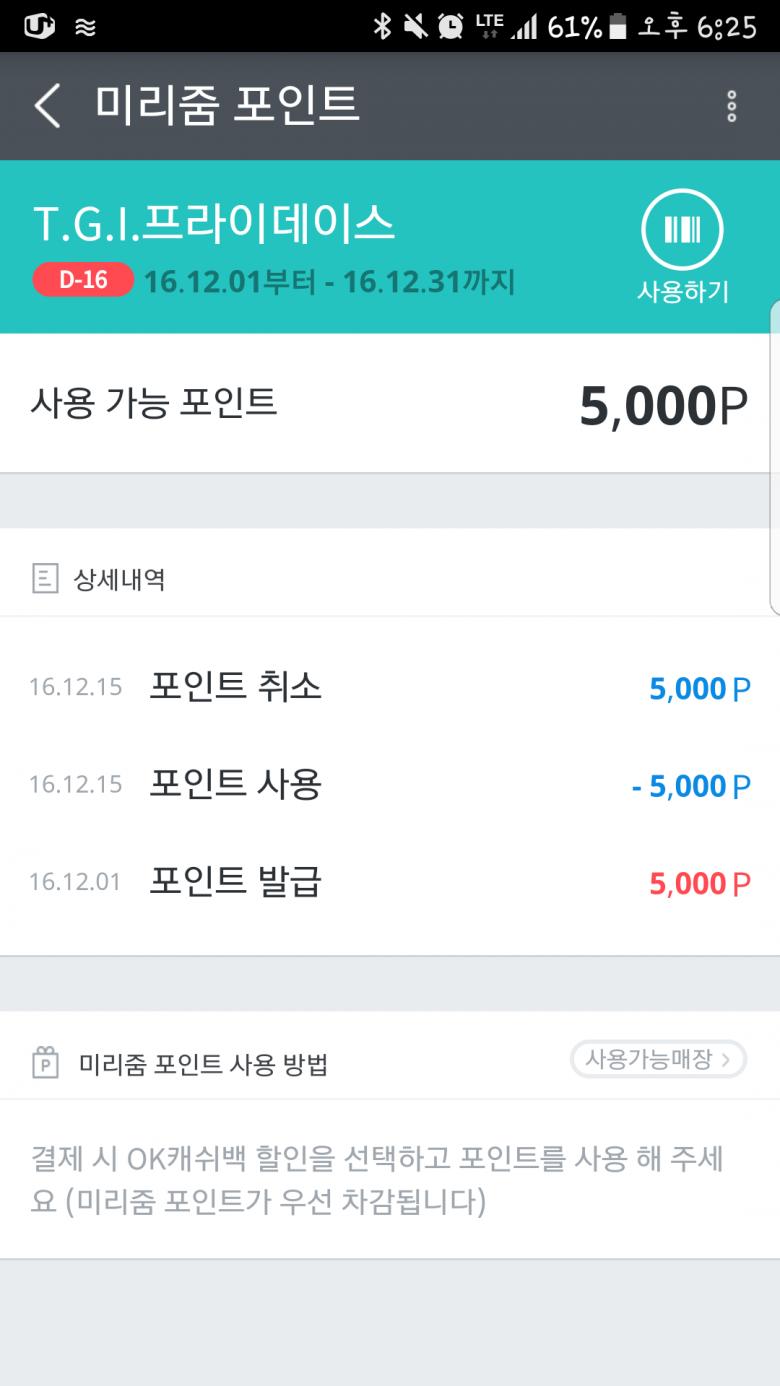Screen dimensions: 780x1386
Task: Open the three-dot overflow menu
Action: 732,106
